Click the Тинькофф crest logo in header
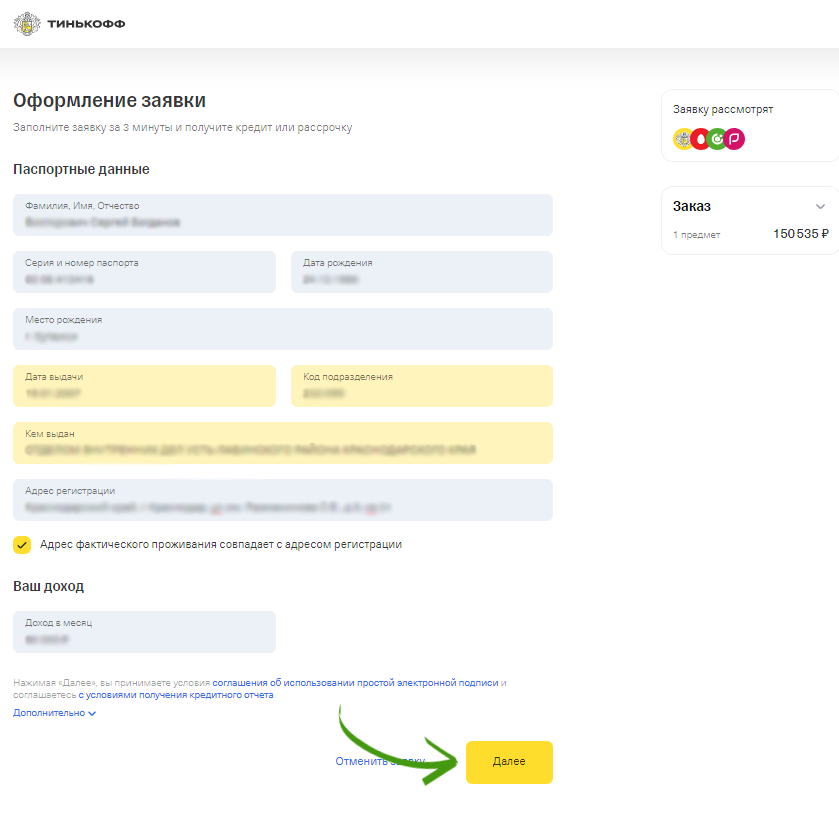Image resolution: width=839 pixels, height=819 pixels. [x=27, y=23]
